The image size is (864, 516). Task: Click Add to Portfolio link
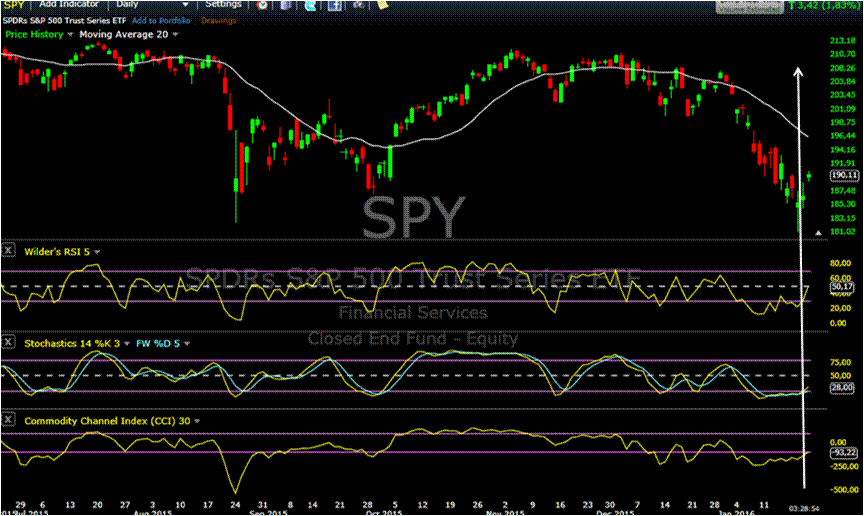click(x=161, y=20)
